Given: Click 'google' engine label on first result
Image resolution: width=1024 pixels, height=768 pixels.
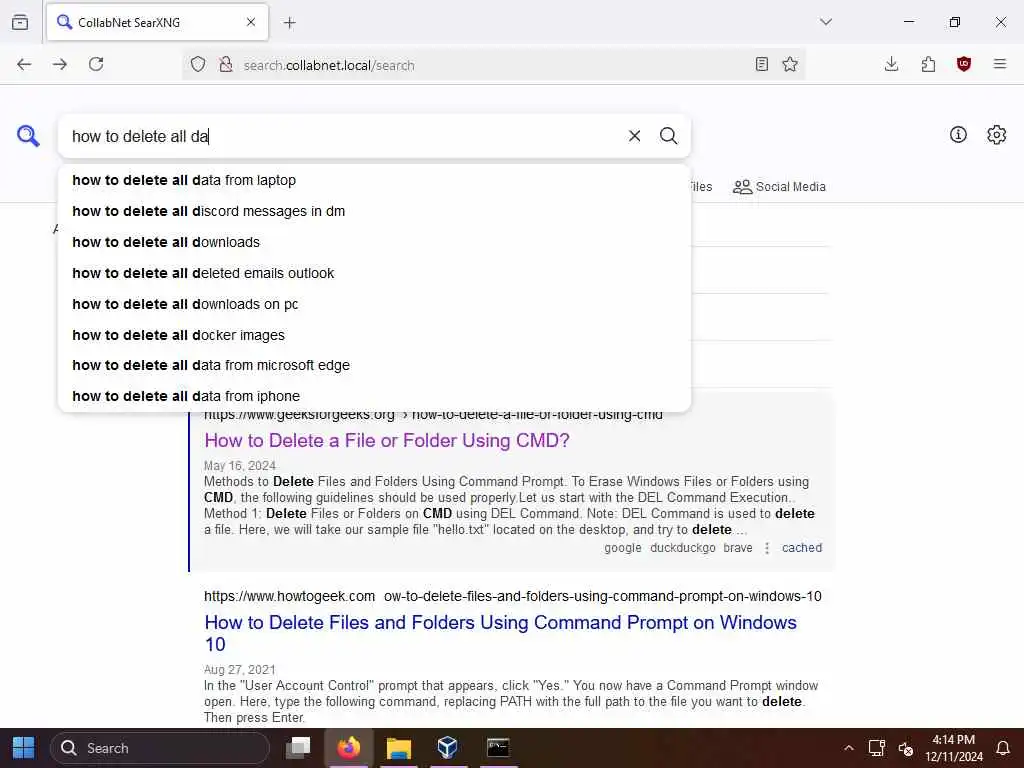Looking at the screenshot, I should tap(622, 548).
